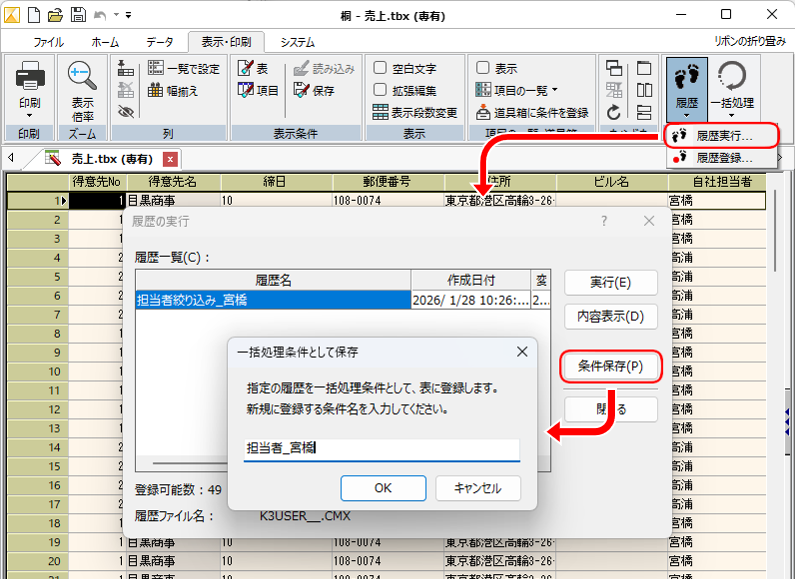Click the 一覧で設定 column settings icon
795x579 pixels.
point(156,69)
